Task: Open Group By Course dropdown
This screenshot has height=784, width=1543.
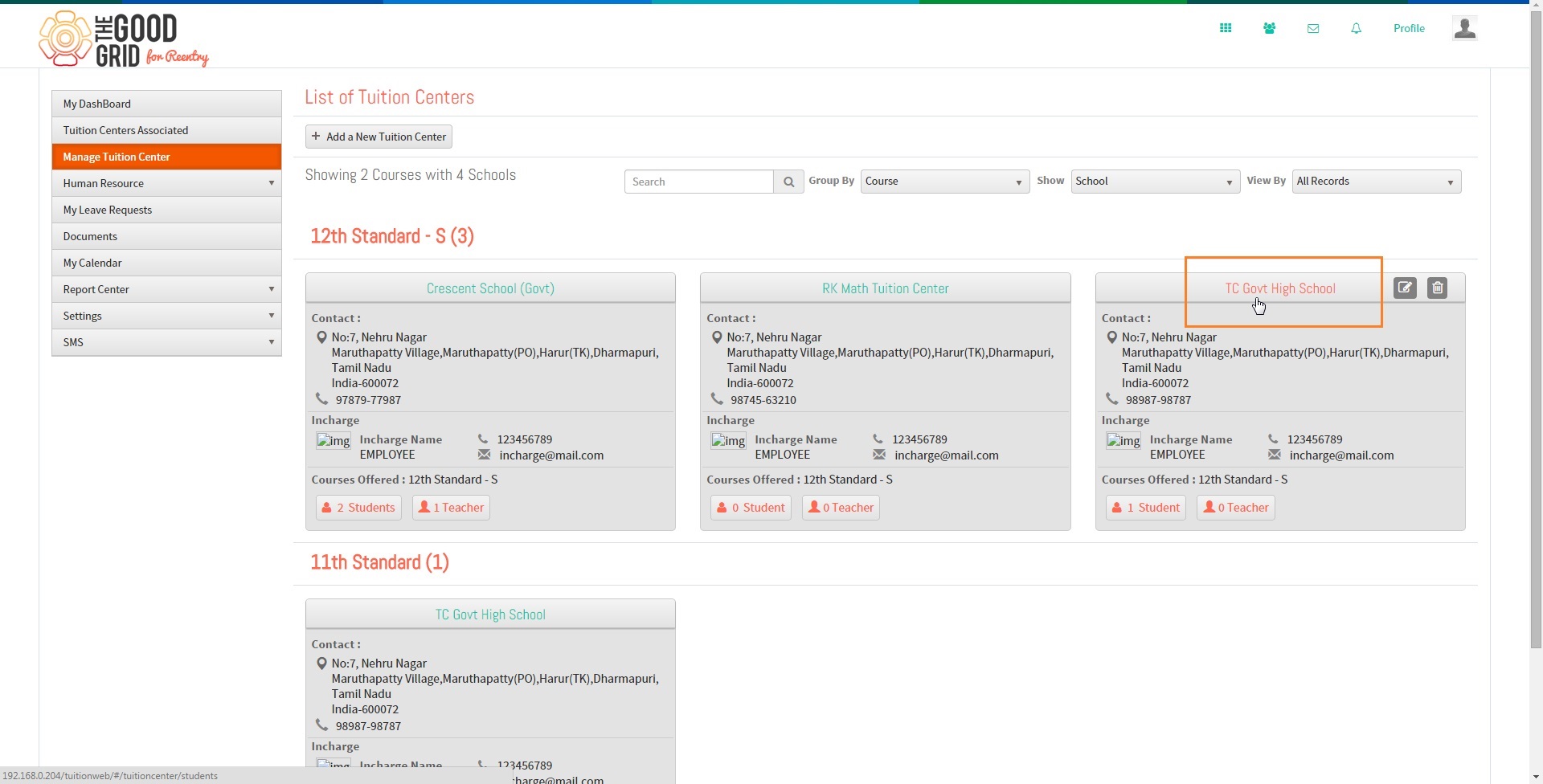Action: [945, 182]
